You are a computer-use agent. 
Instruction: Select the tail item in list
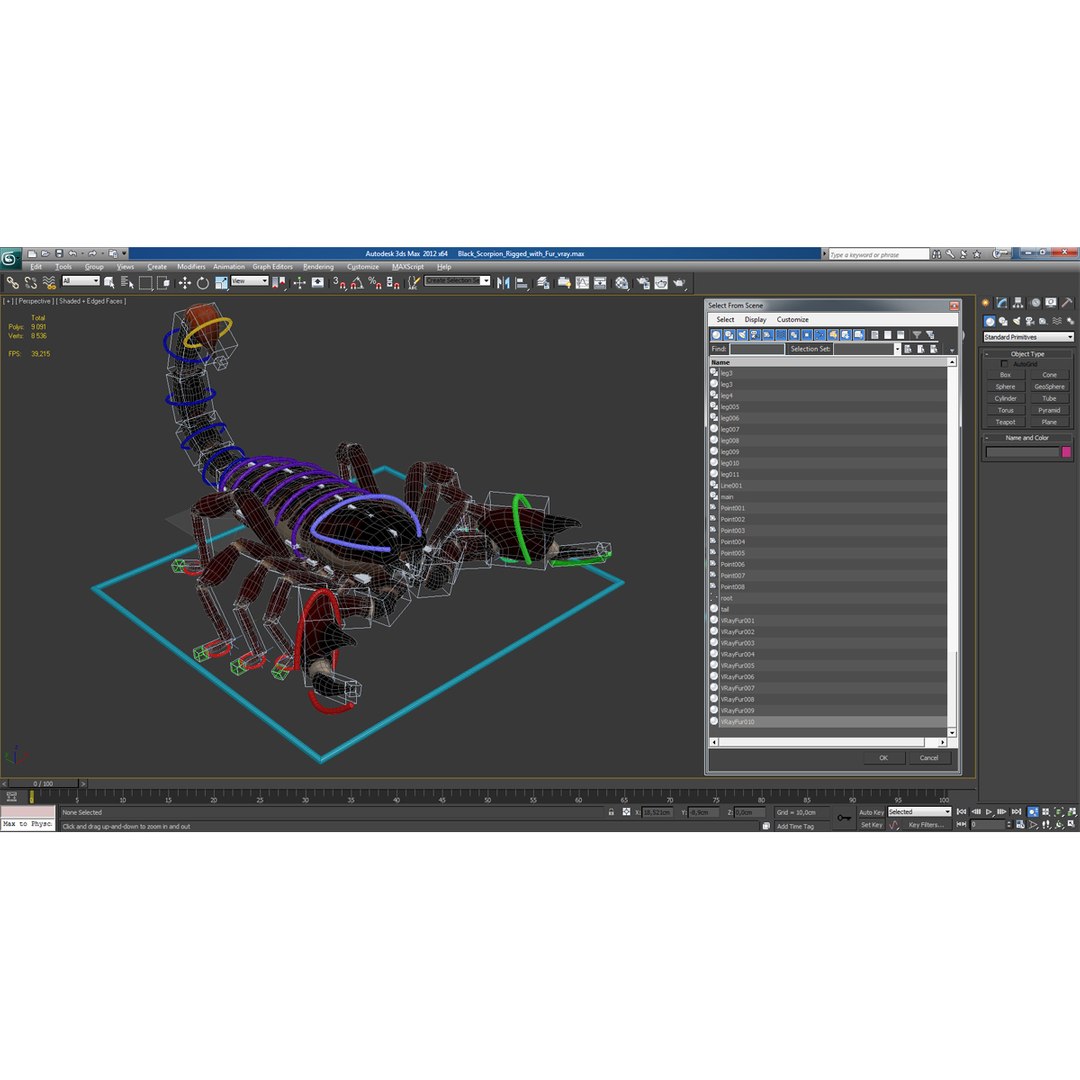coord(829,610)
